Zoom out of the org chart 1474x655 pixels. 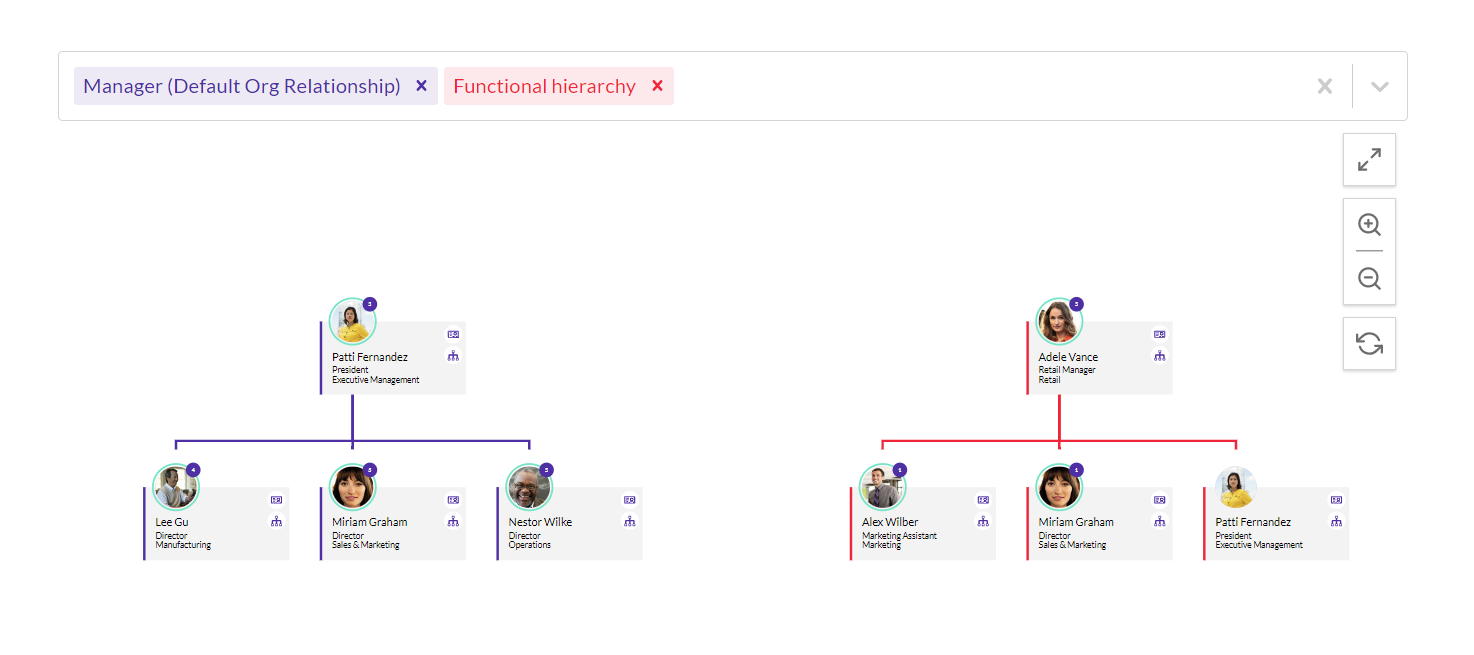click(1369, 279)
